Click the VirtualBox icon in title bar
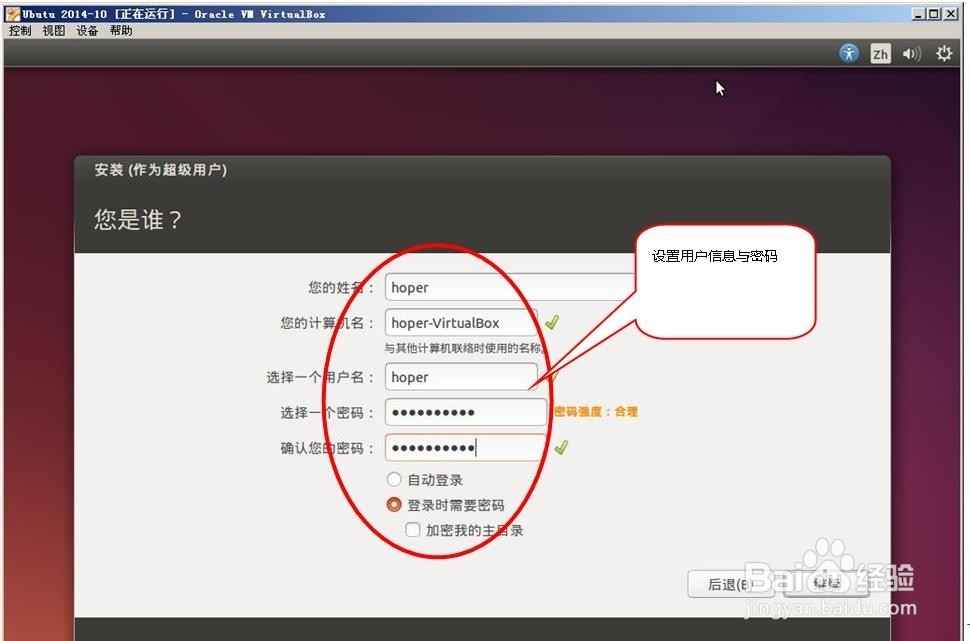This screenshot has width=970, height=641. pos(13,14)
